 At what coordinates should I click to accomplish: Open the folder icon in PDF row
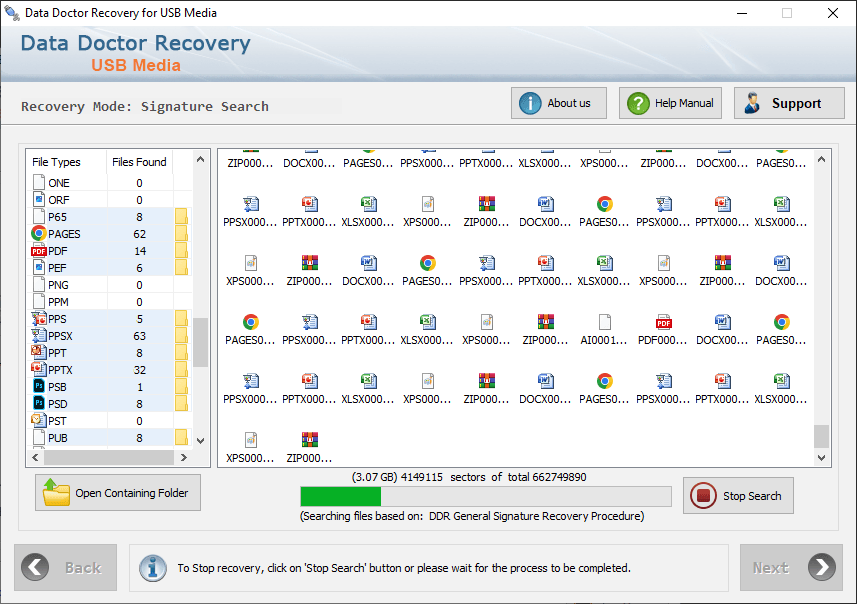click(181, 250)
